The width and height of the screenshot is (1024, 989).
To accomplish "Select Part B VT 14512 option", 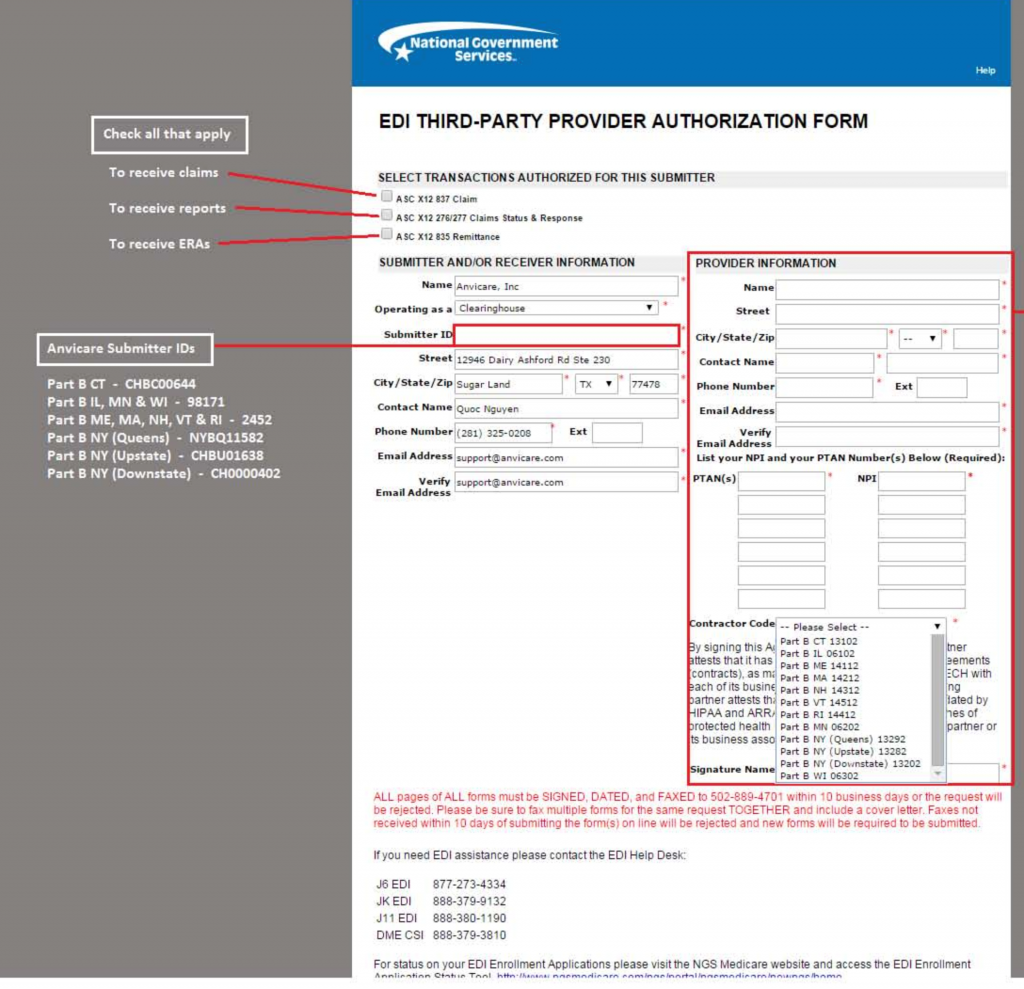I will point(856,702).
